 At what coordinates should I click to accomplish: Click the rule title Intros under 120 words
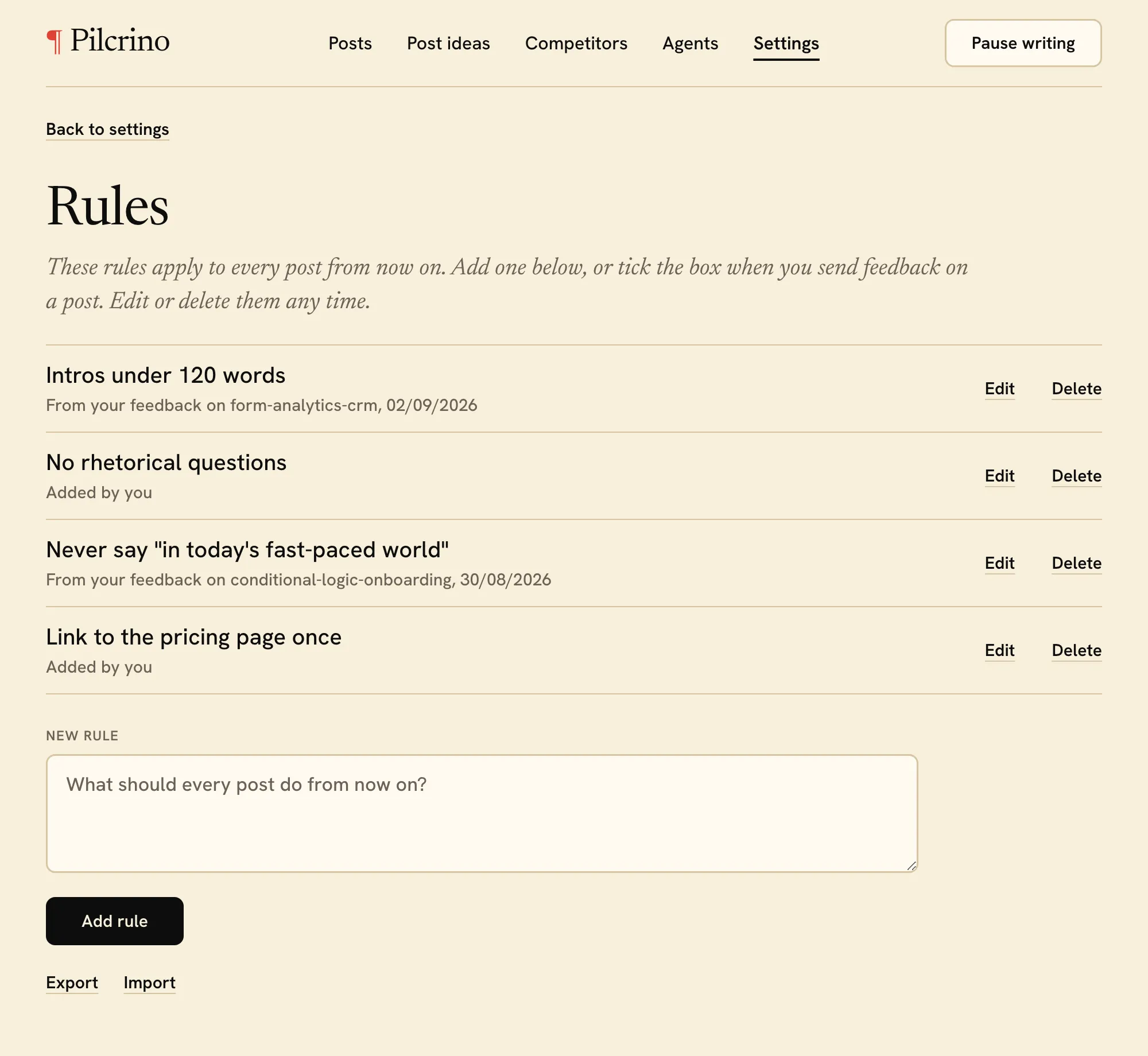(166, 375)
